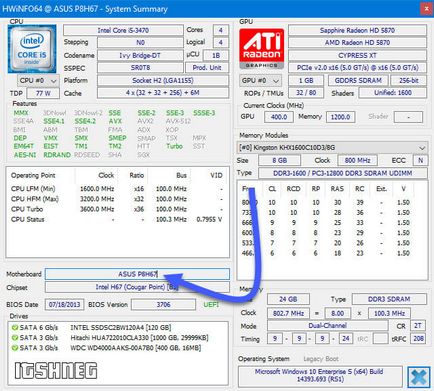This screenshot has height=391, width=434.
Task: Click the BIOS Version 3706 field
Action: 163,305
